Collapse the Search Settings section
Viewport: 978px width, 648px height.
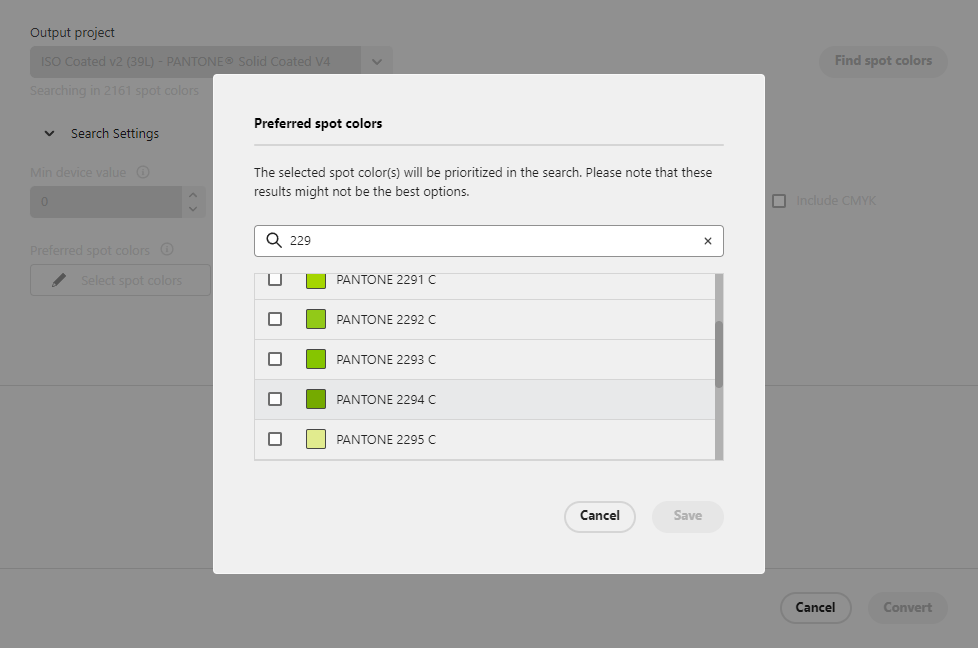click(x=49, y=133)
